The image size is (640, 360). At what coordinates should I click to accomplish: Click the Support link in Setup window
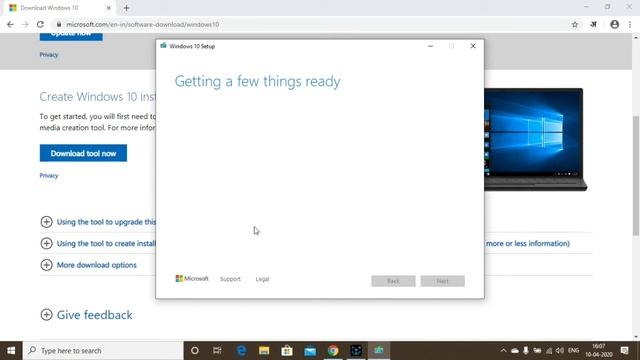(230, 279)
